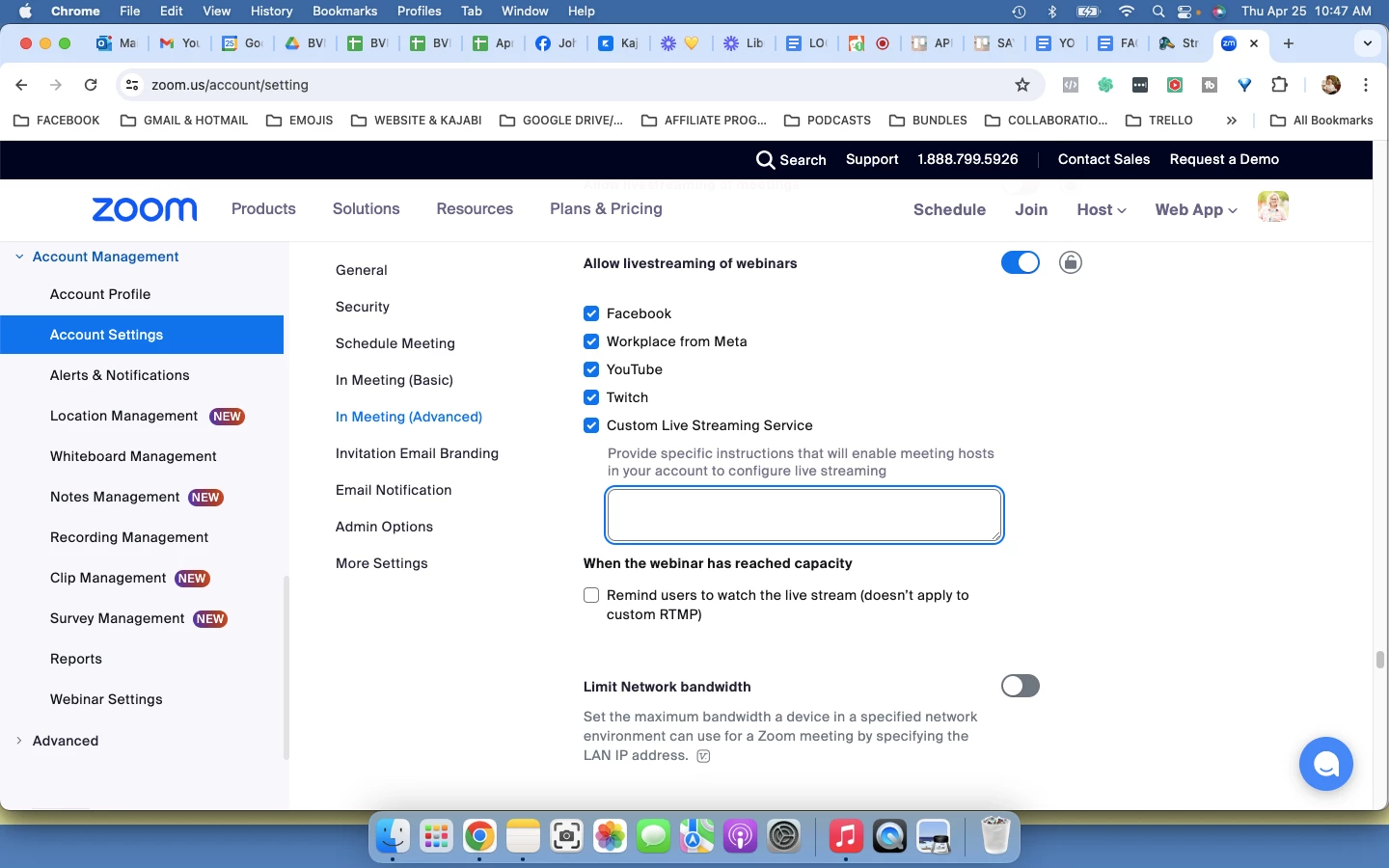Open Admin Options settings
Screen dimensions: 1389x868
pyautogui.click(x=384, y=527)
